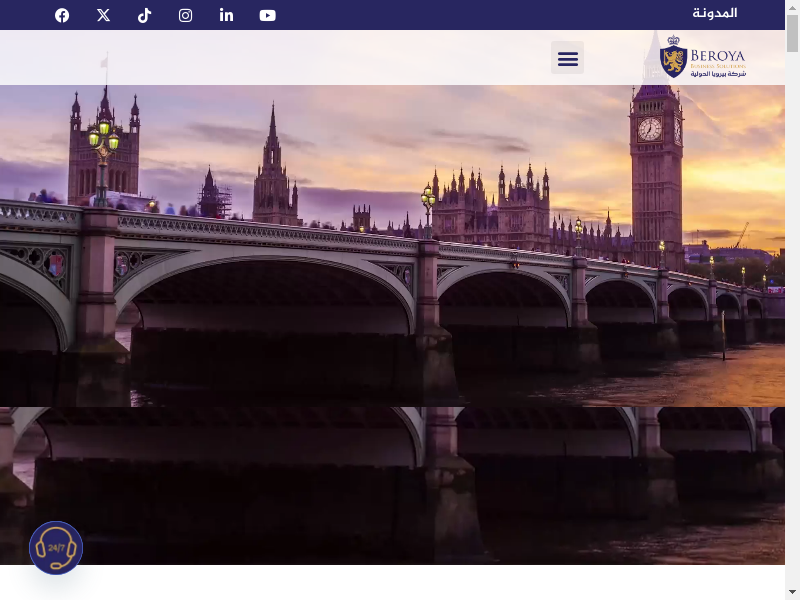Click the Arabic company name under the logo
The image size is (800, 600).
(x=718, y=74)
